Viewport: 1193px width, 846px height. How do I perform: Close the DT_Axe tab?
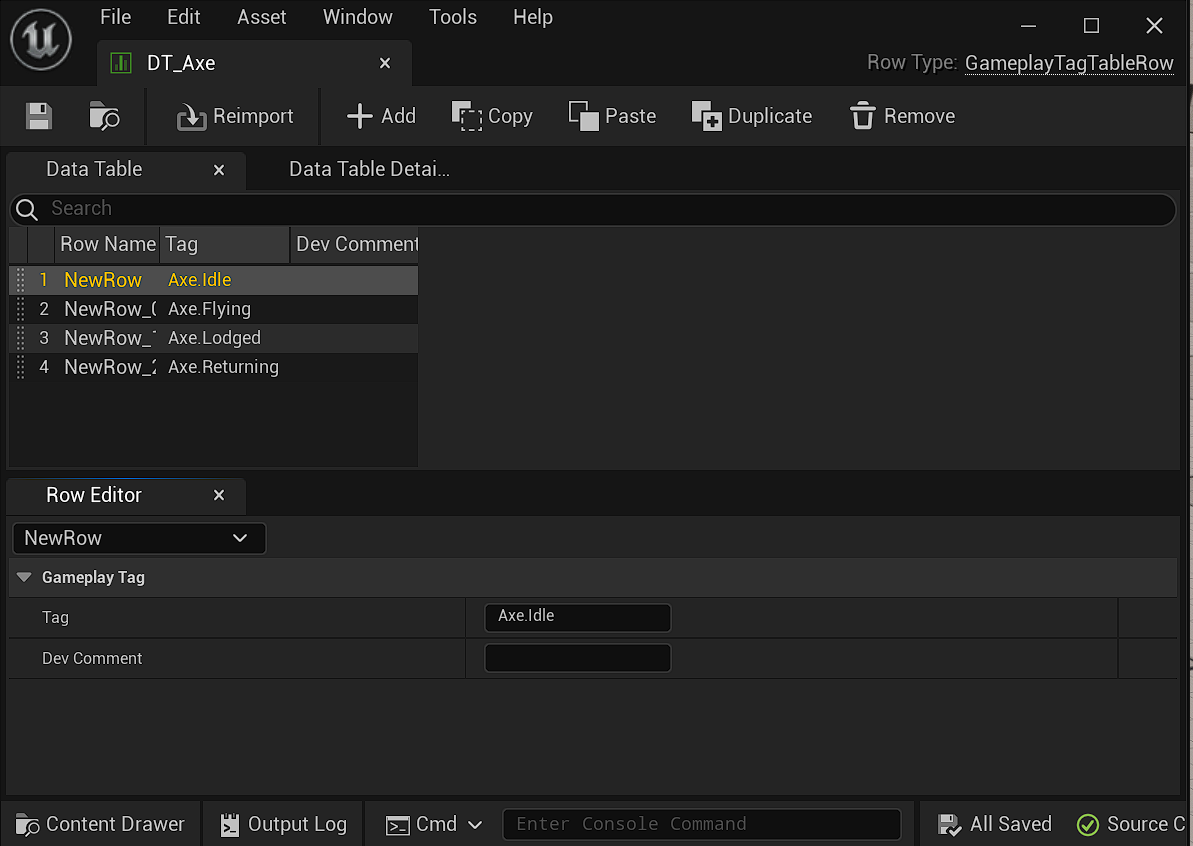pyautogui.click(x=385, y=63)
